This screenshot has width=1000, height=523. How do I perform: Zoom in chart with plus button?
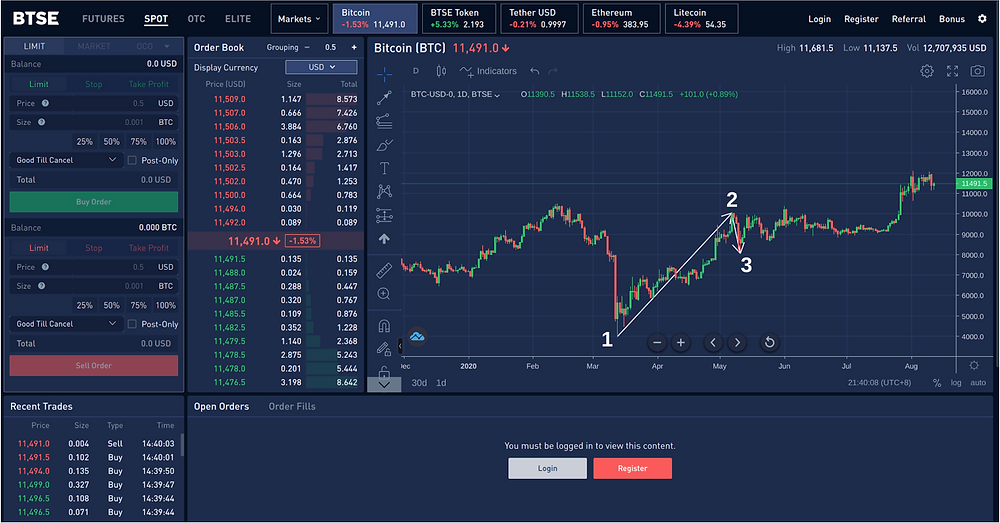point(680,343)
